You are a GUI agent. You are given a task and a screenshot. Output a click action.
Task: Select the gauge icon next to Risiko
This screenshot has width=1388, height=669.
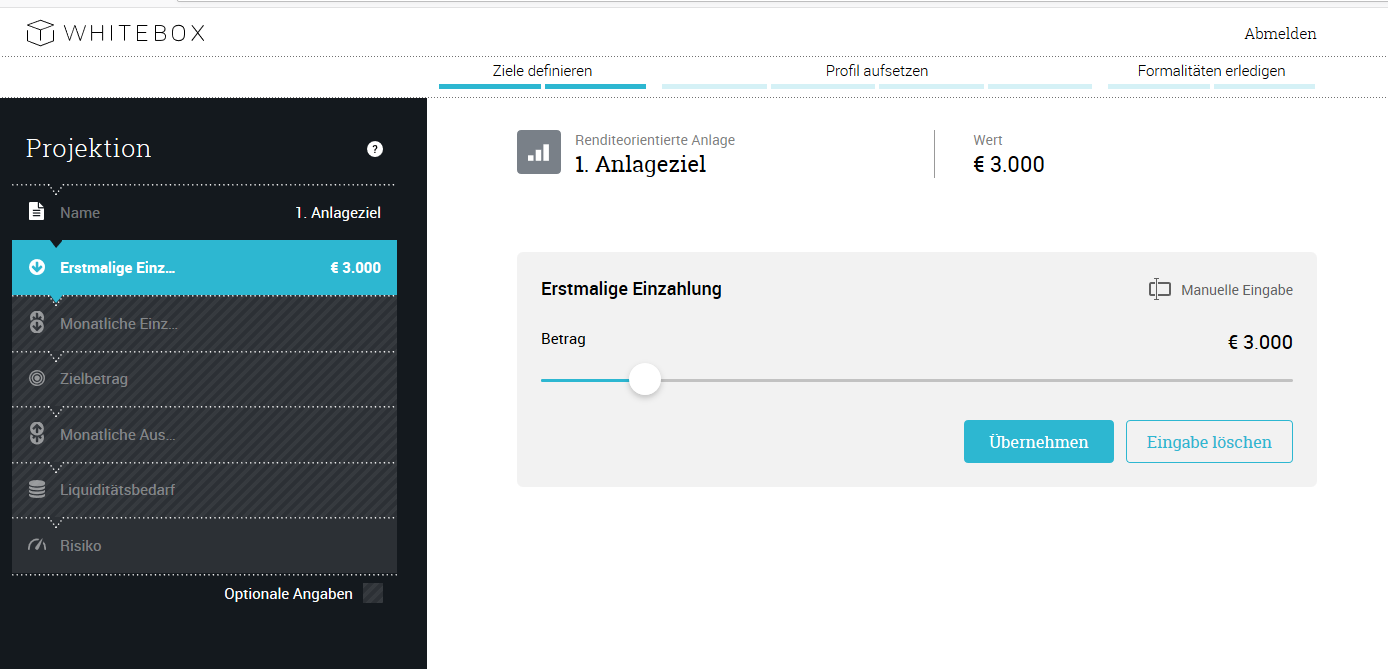click(x=36, y=545)
